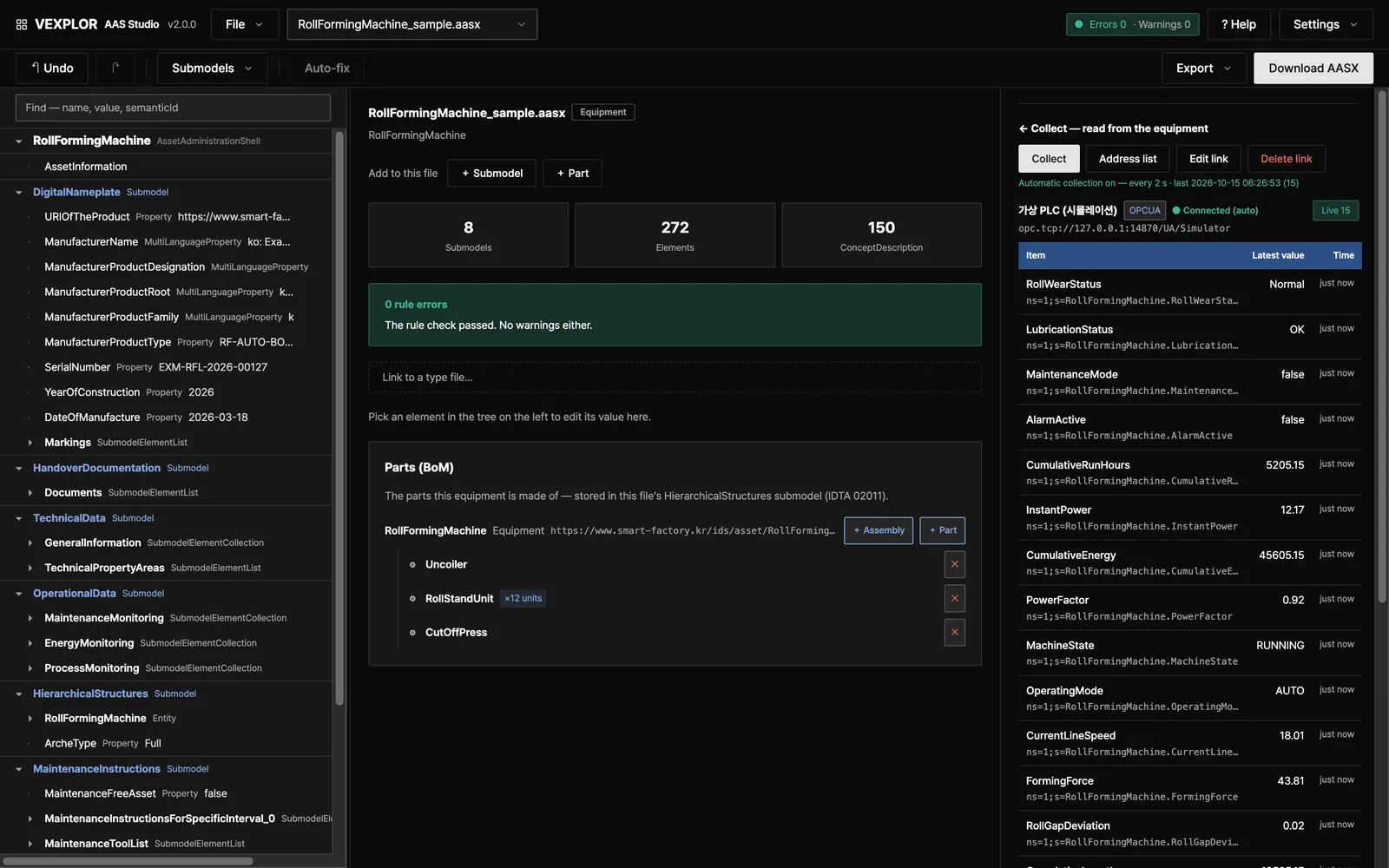Toggle the Live 15 indicator
Viewport: 1389px width, 868px height.
[x=1335, y=210]
